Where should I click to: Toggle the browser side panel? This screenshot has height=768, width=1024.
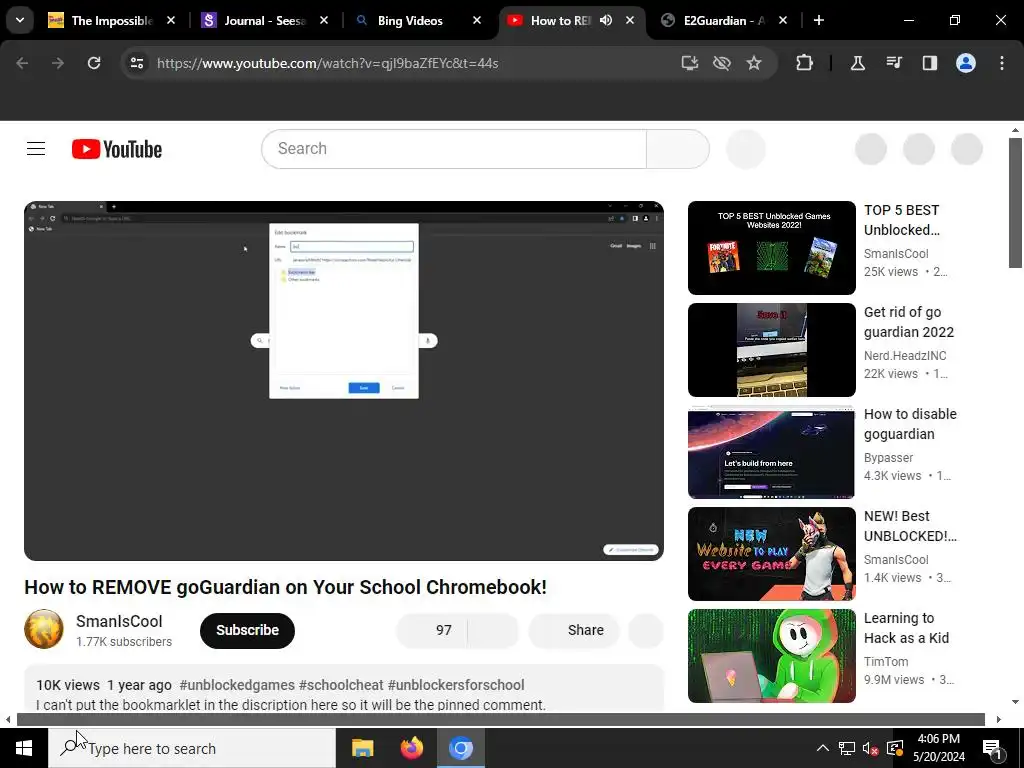[x=929, y=63]
